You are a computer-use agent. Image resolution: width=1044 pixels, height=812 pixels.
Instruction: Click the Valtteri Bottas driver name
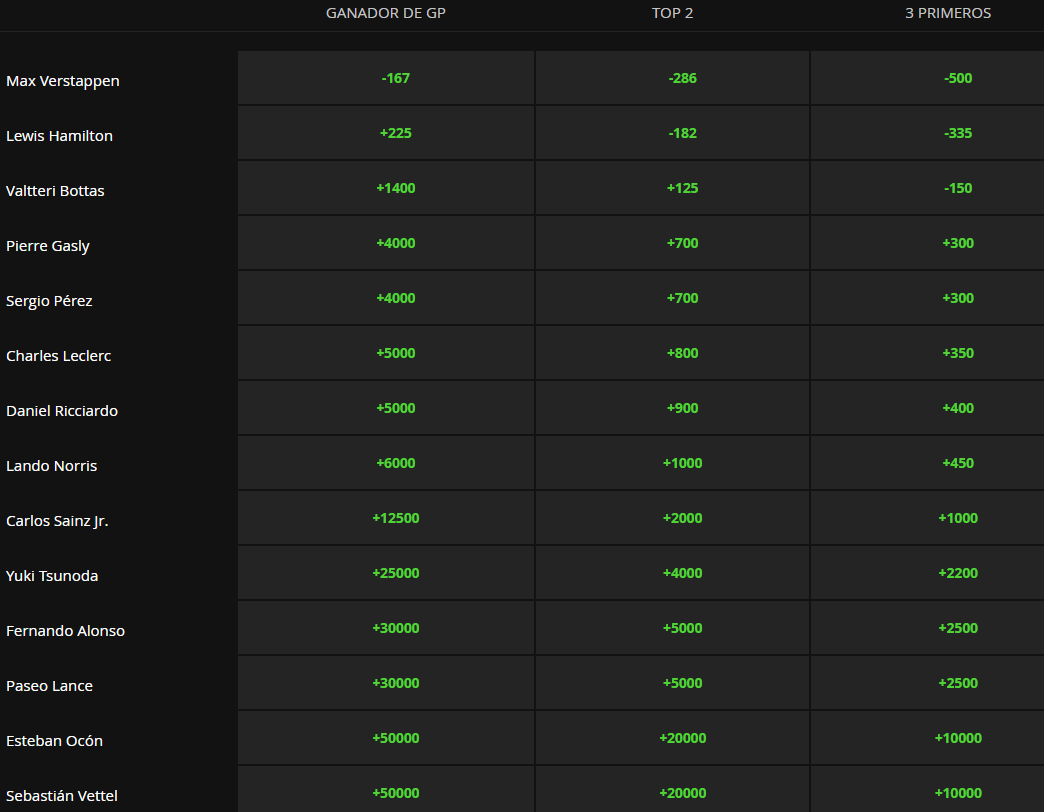coord(55,190)
